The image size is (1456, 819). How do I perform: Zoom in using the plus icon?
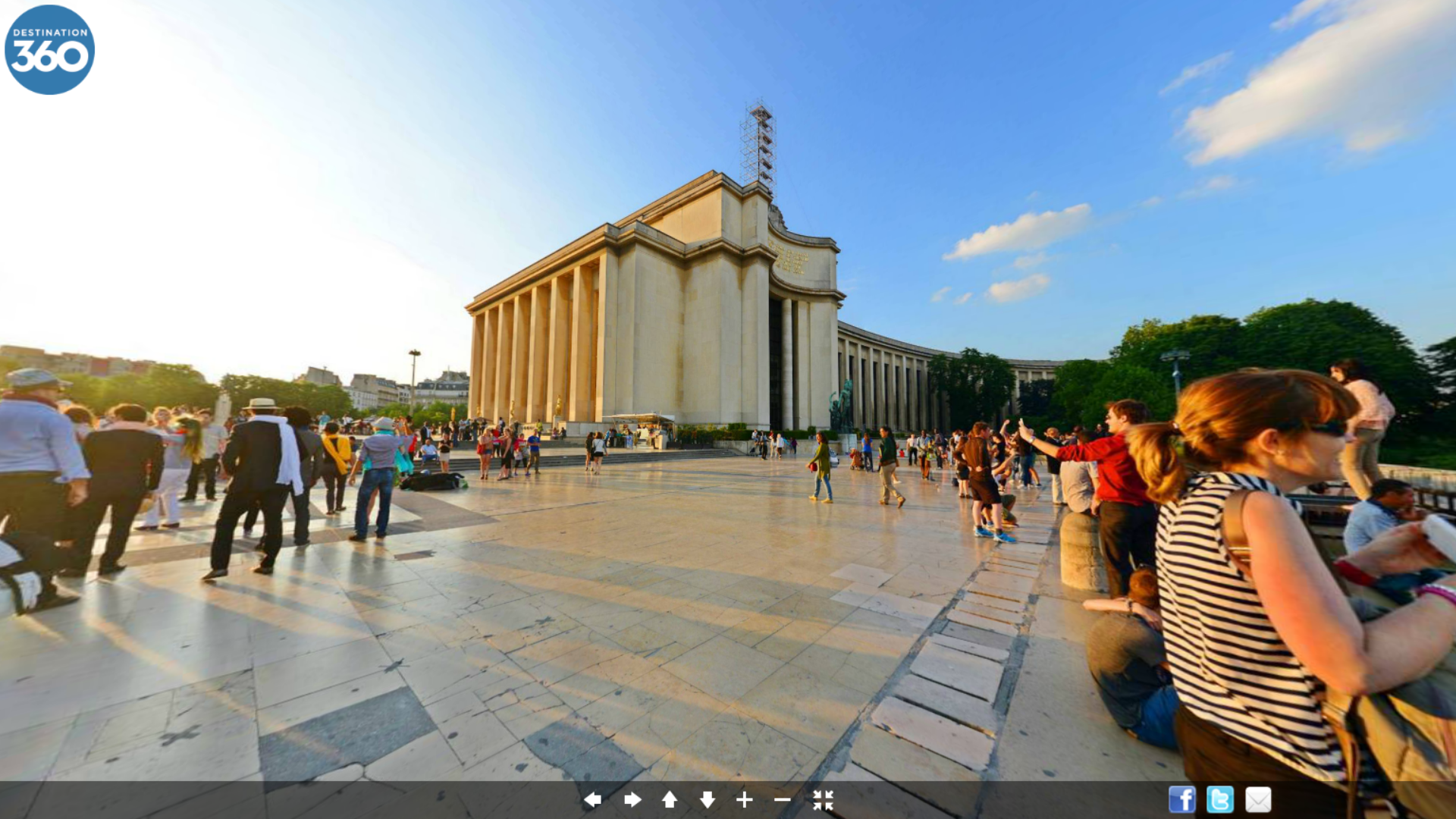point(745,799)
